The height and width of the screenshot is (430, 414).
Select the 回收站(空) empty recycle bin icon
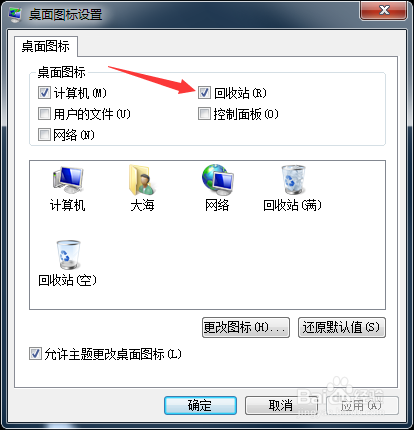[x=68, y=255]
